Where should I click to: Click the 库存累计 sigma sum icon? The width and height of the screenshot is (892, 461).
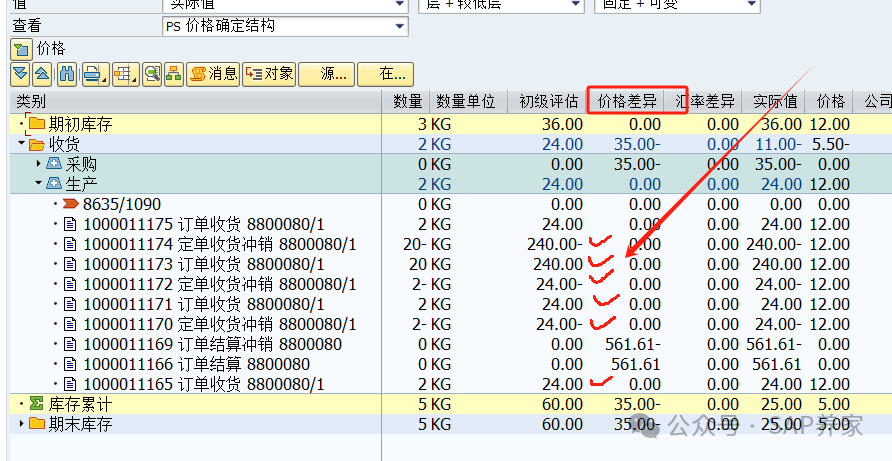pyautogui.click(x=36, y=404)
